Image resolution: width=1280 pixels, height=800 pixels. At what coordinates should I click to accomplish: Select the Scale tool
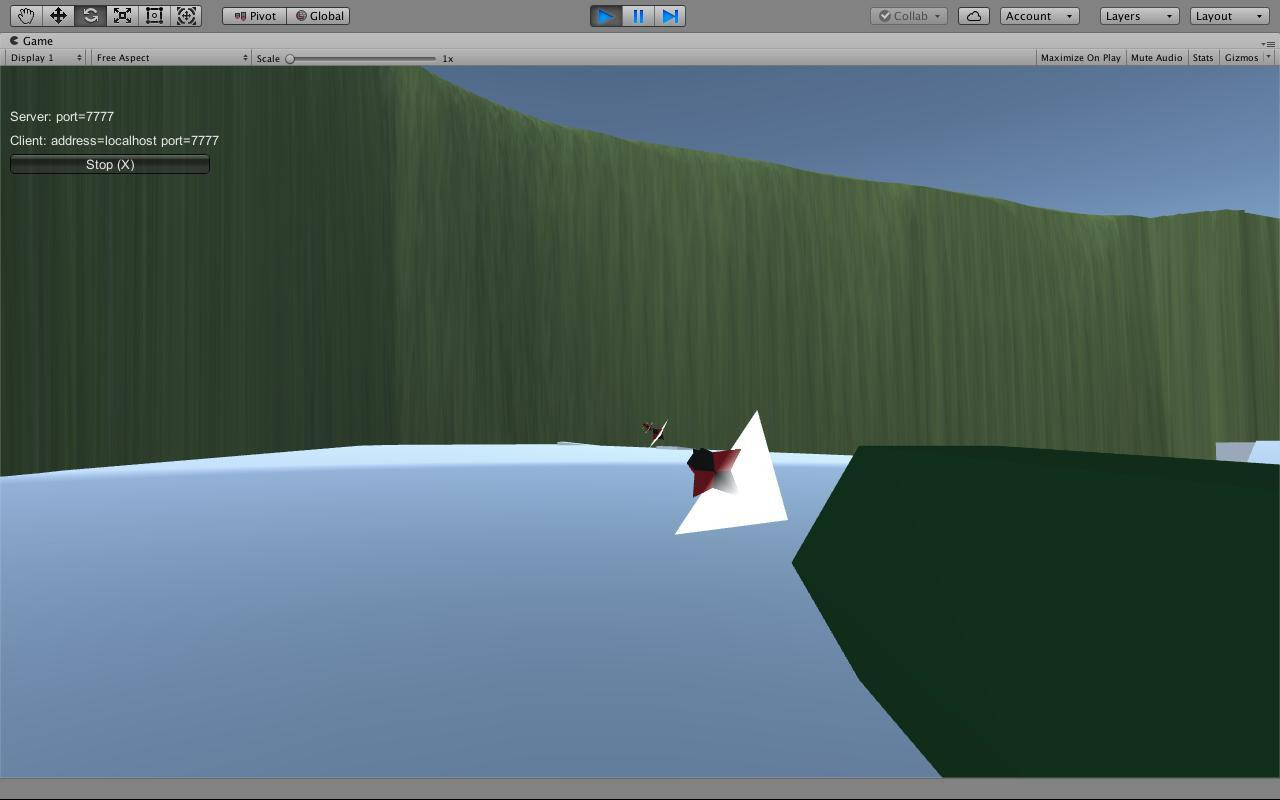pyautogui.click(x=122, y=16)
